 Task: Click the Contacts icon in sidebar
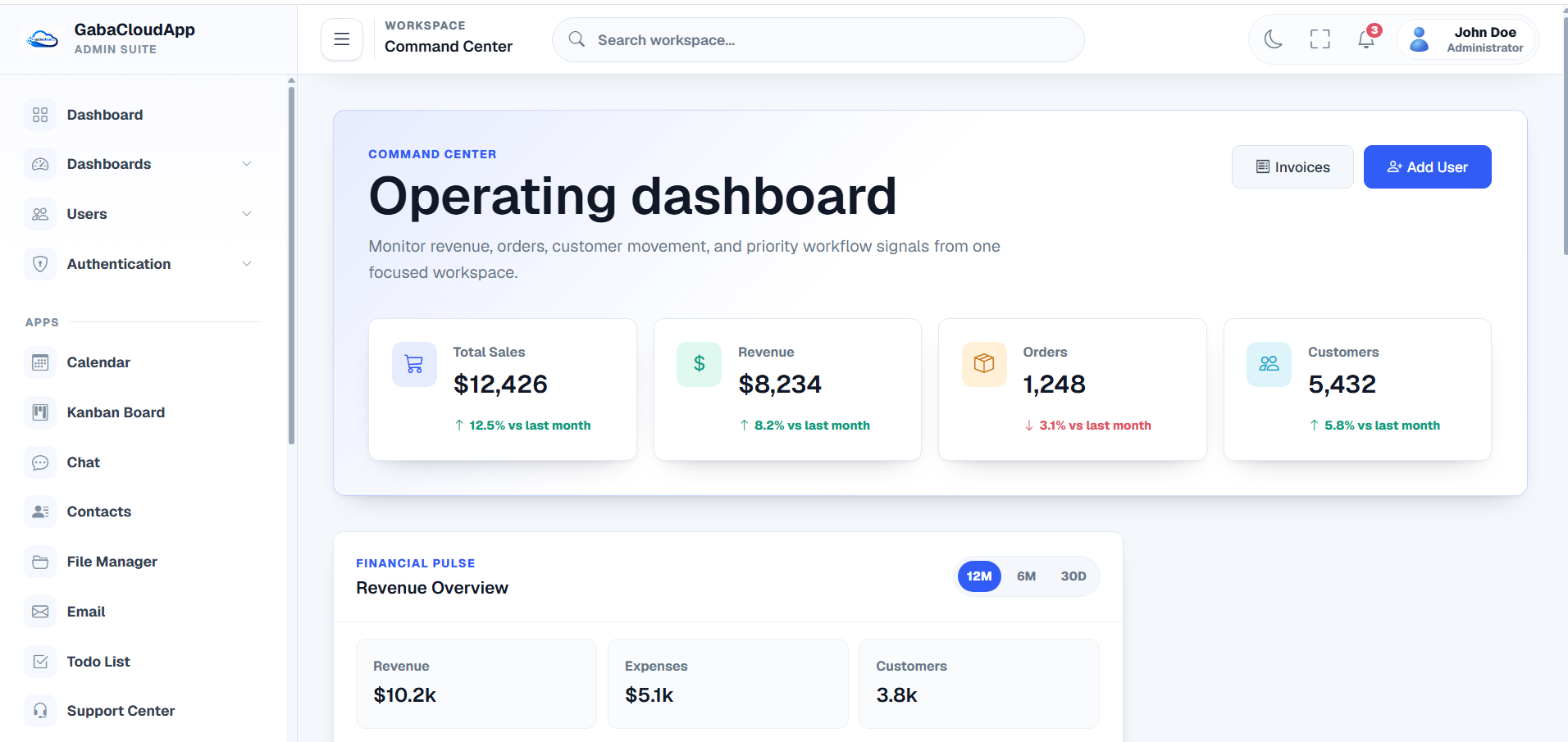40,512
